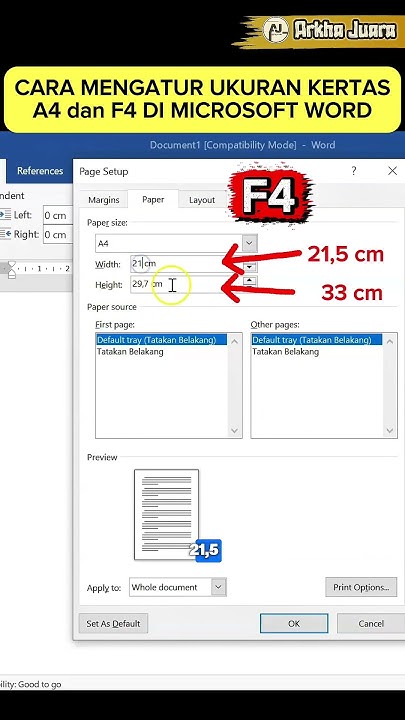Click the Help question mark icon
This screenshot has width=405, height=720.
[x=354, y=171]
